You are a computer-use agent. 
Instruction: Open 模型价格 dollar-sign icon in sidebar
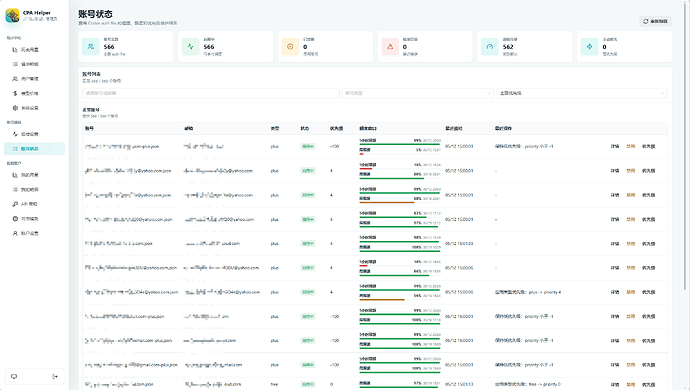click(15, 93)
